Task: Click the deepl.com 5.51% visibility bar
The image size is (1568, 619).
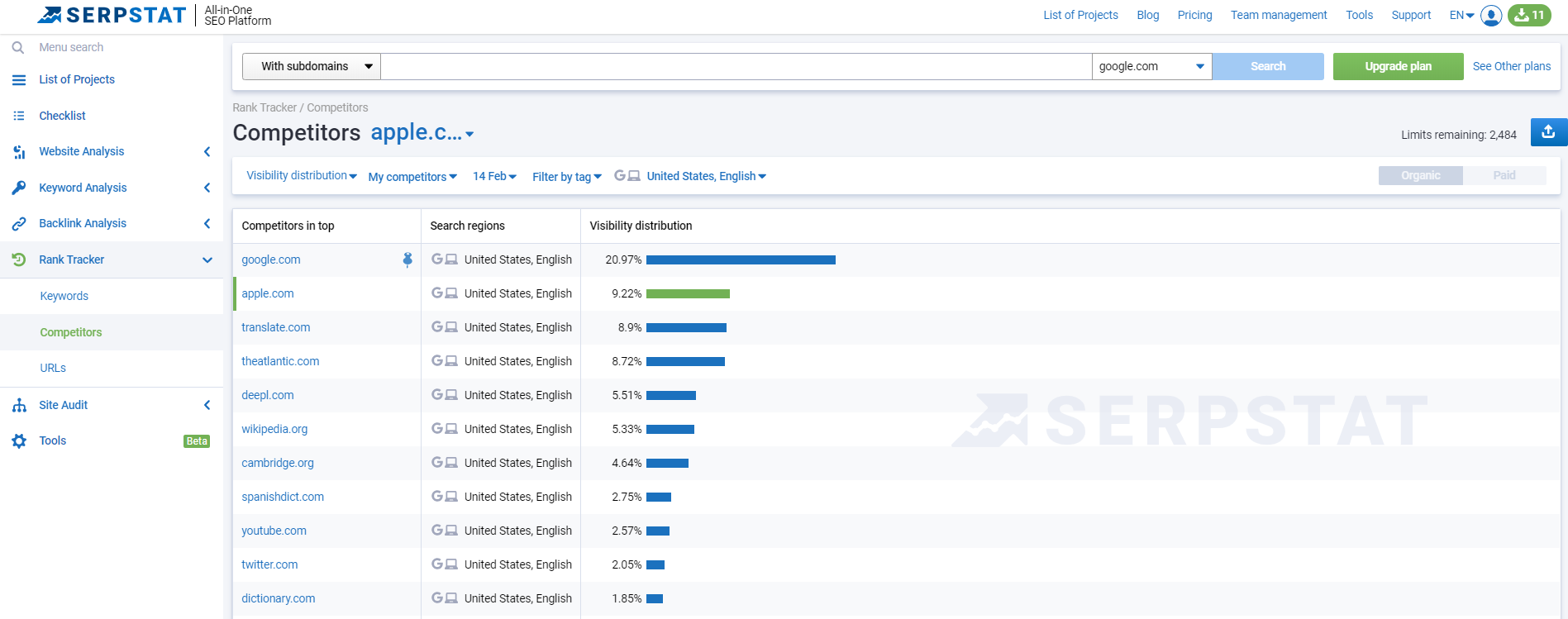Action: (x=671, y=395)
